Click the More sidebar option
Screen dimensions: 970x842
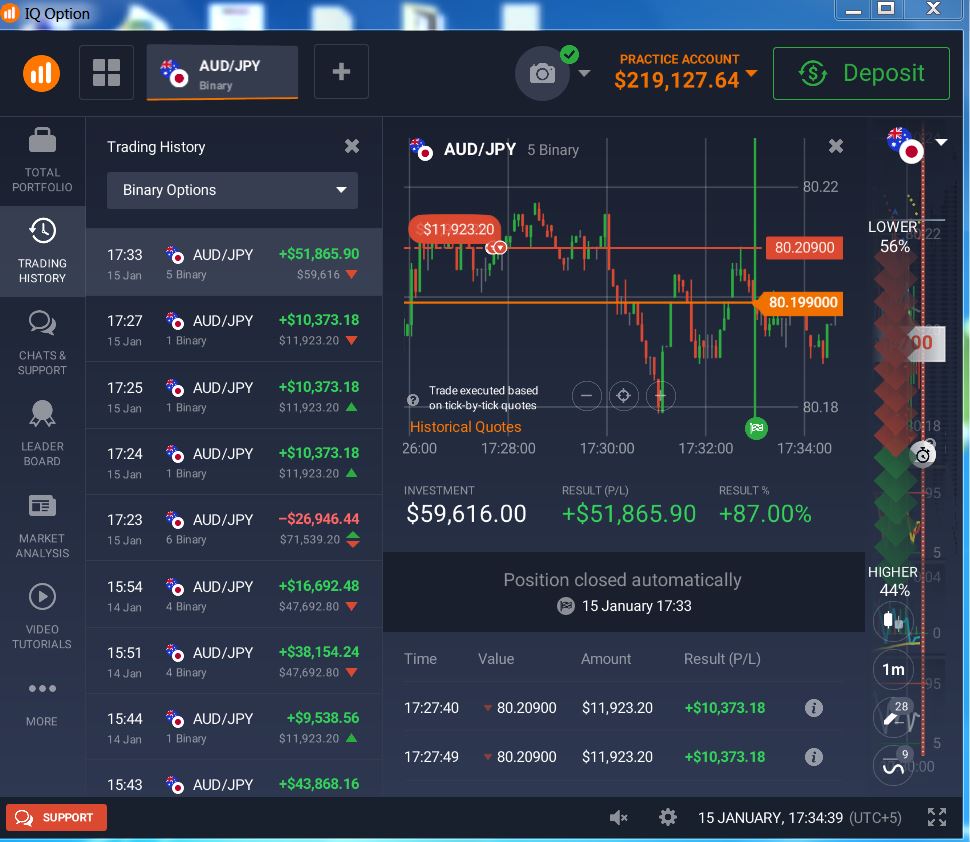pos(42,703)
